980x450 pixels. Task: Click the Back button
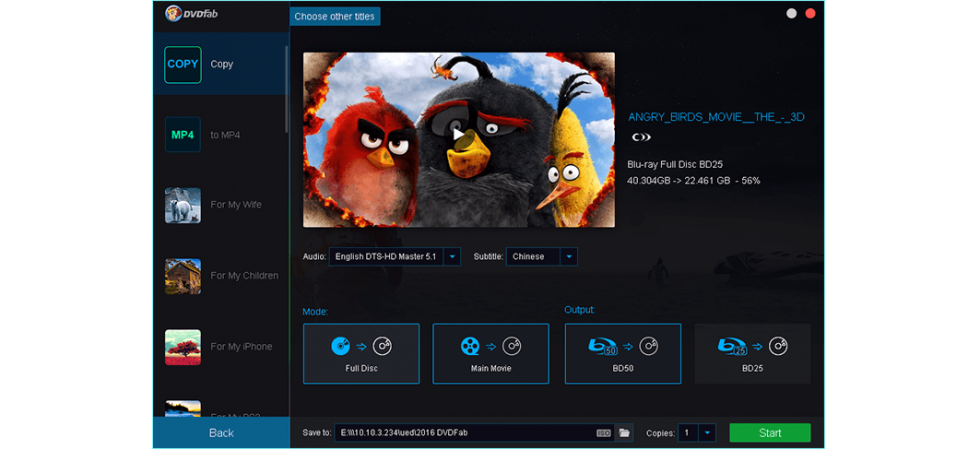click(x=221, y=432)
